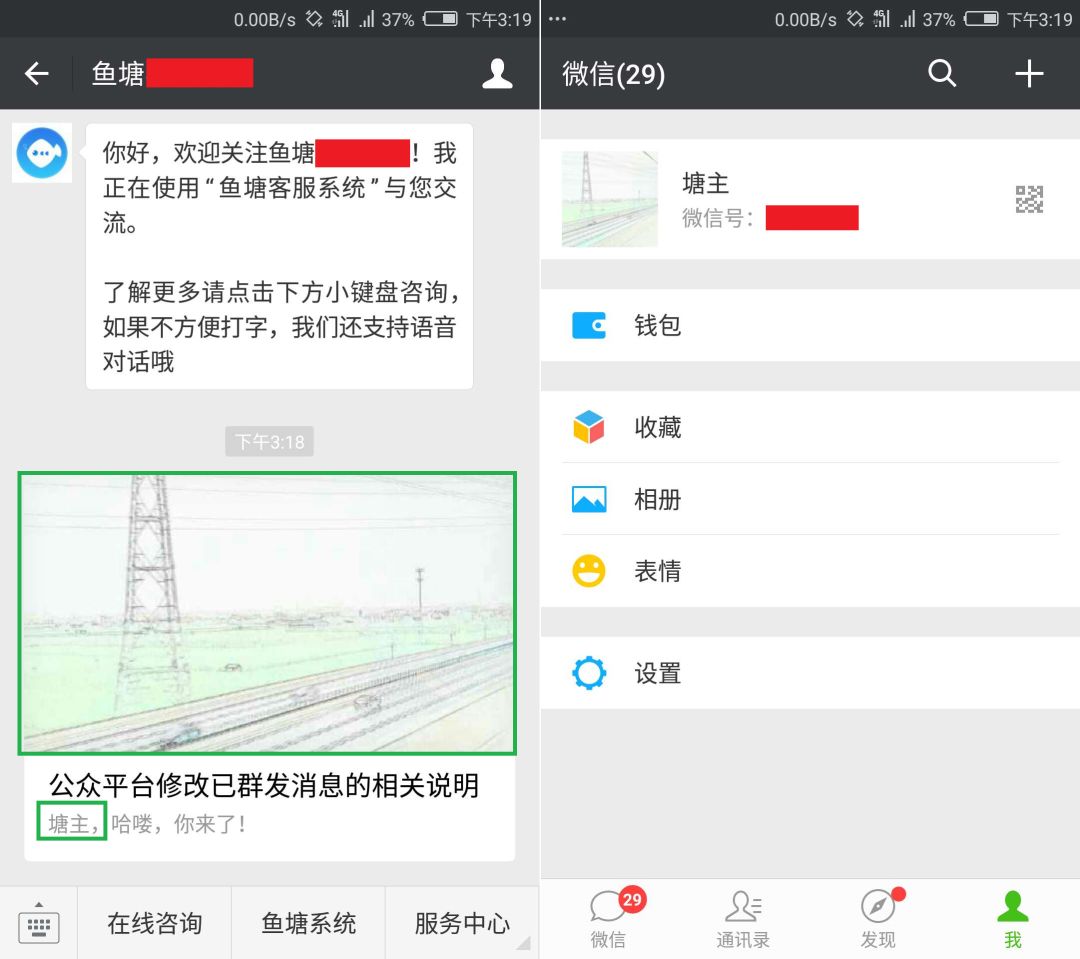Open 收藏 entry

coord(810,427)
